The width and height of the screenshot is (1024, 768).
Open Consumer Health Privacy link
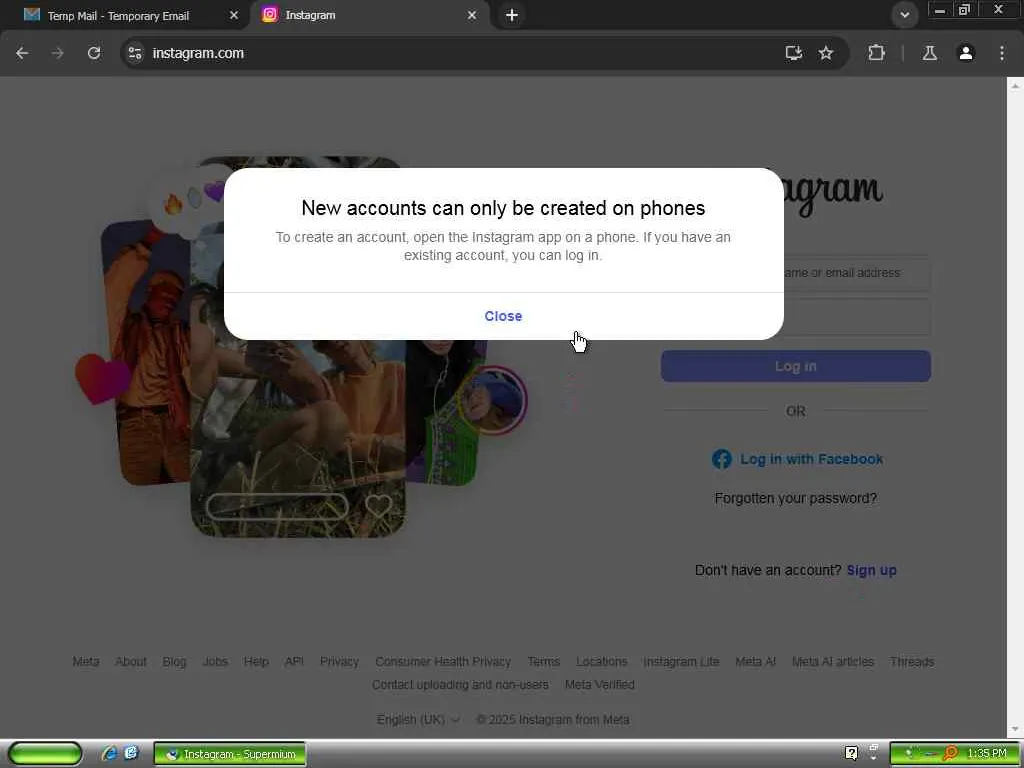pyautogui.click(x=443, y=662)
